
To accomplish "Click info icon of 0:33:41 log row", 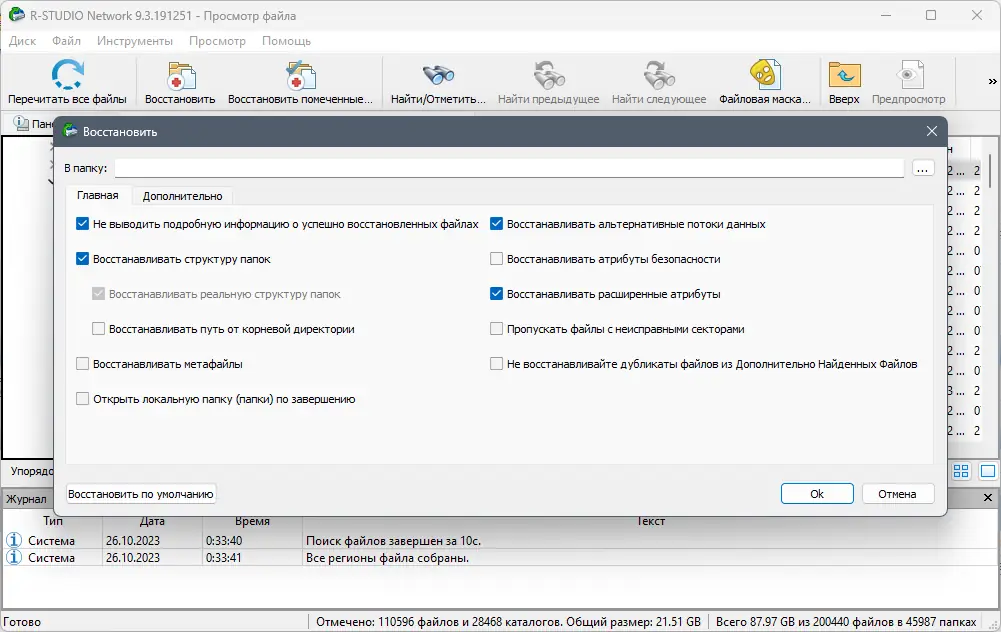I will pyautogui.click(x=13, y=557).
